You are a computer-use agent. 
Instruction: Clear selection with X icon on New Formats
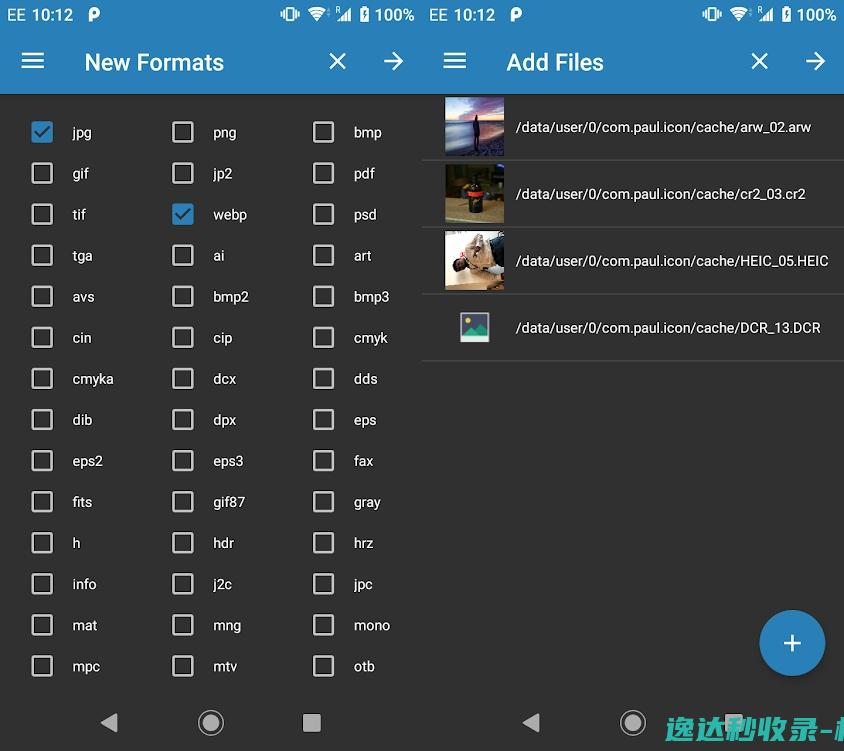pyautogui.click(x=337, y=61)
